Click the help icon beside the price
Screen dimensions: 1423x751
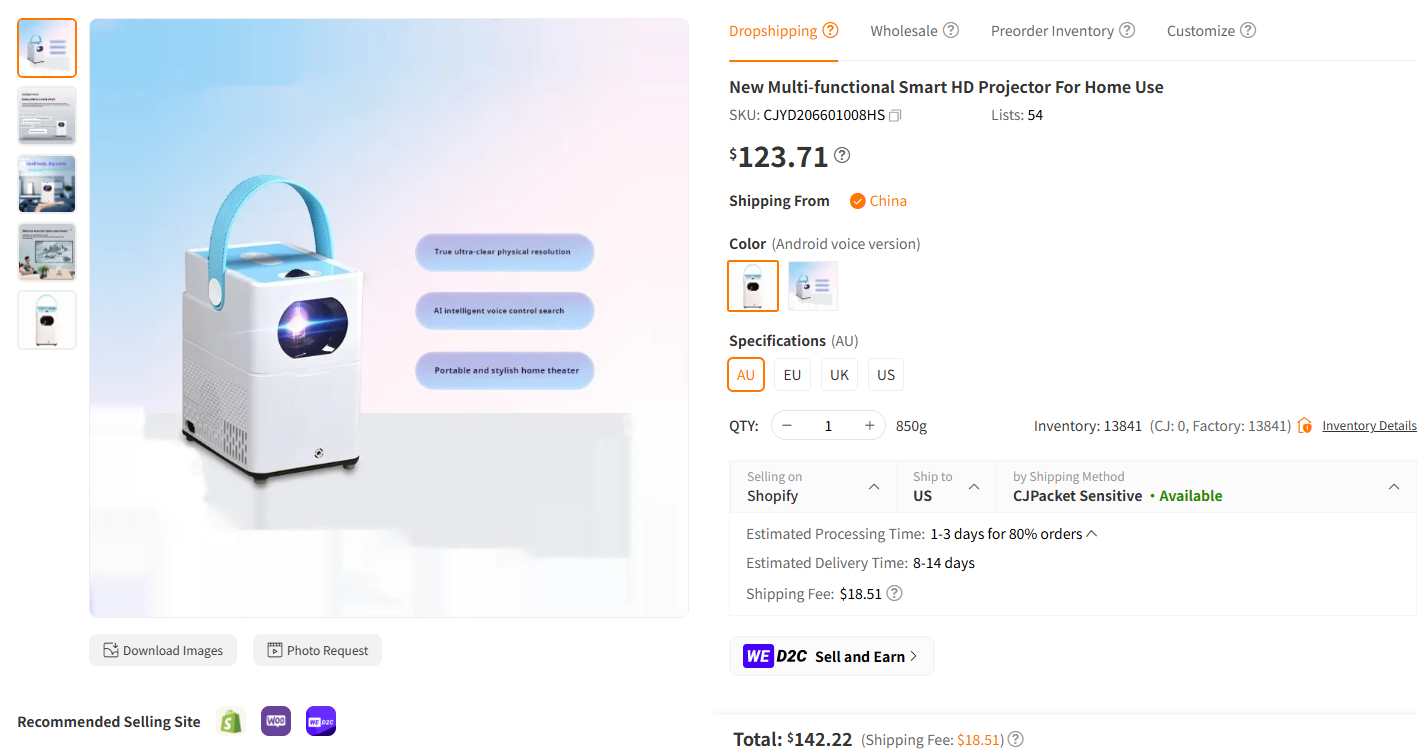pyautogui.click(x=842, y=155)
